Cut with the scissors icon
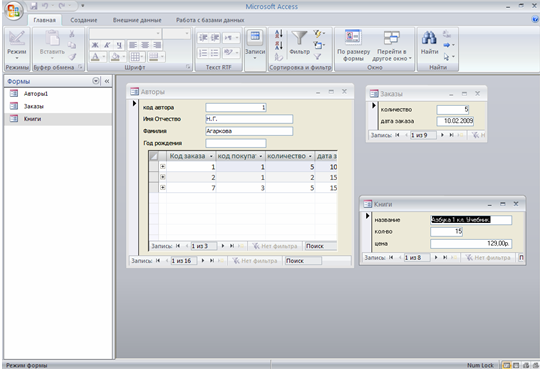540x371 pixels. point(72,34)
